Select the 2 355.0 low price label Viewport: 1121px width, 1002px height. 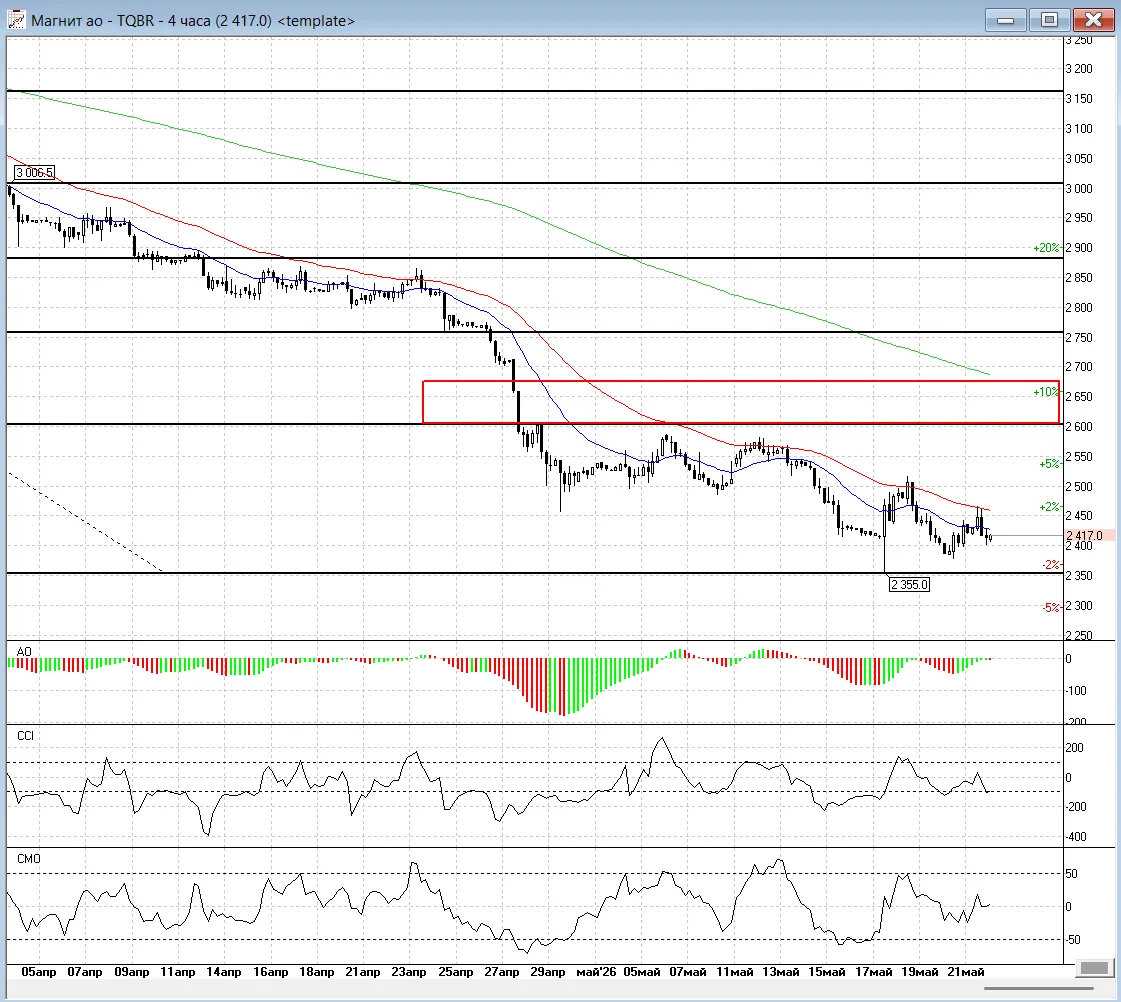(x=909, y=585)
